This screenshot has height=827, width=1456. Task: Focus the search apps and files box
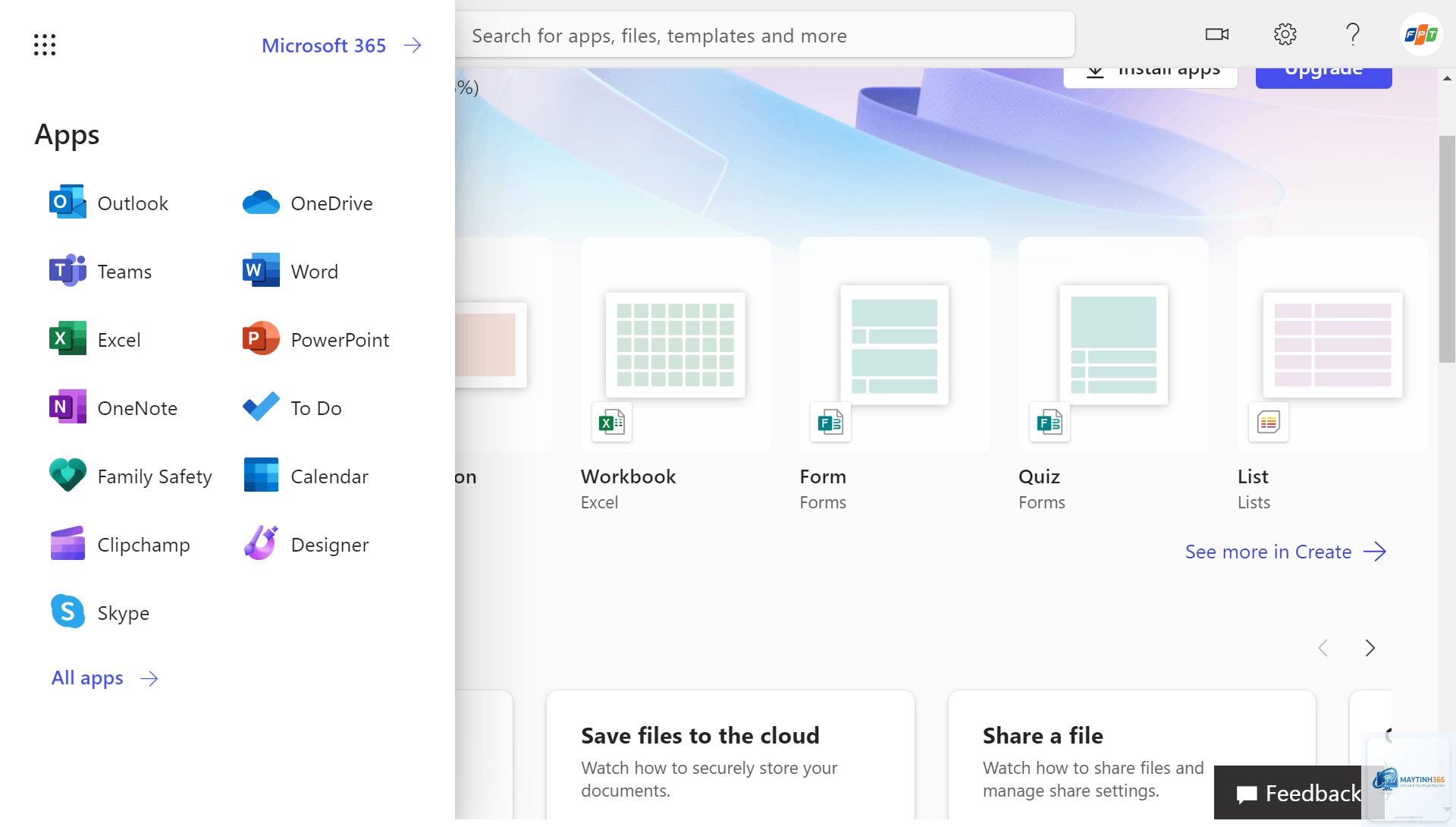coord(764,35)
